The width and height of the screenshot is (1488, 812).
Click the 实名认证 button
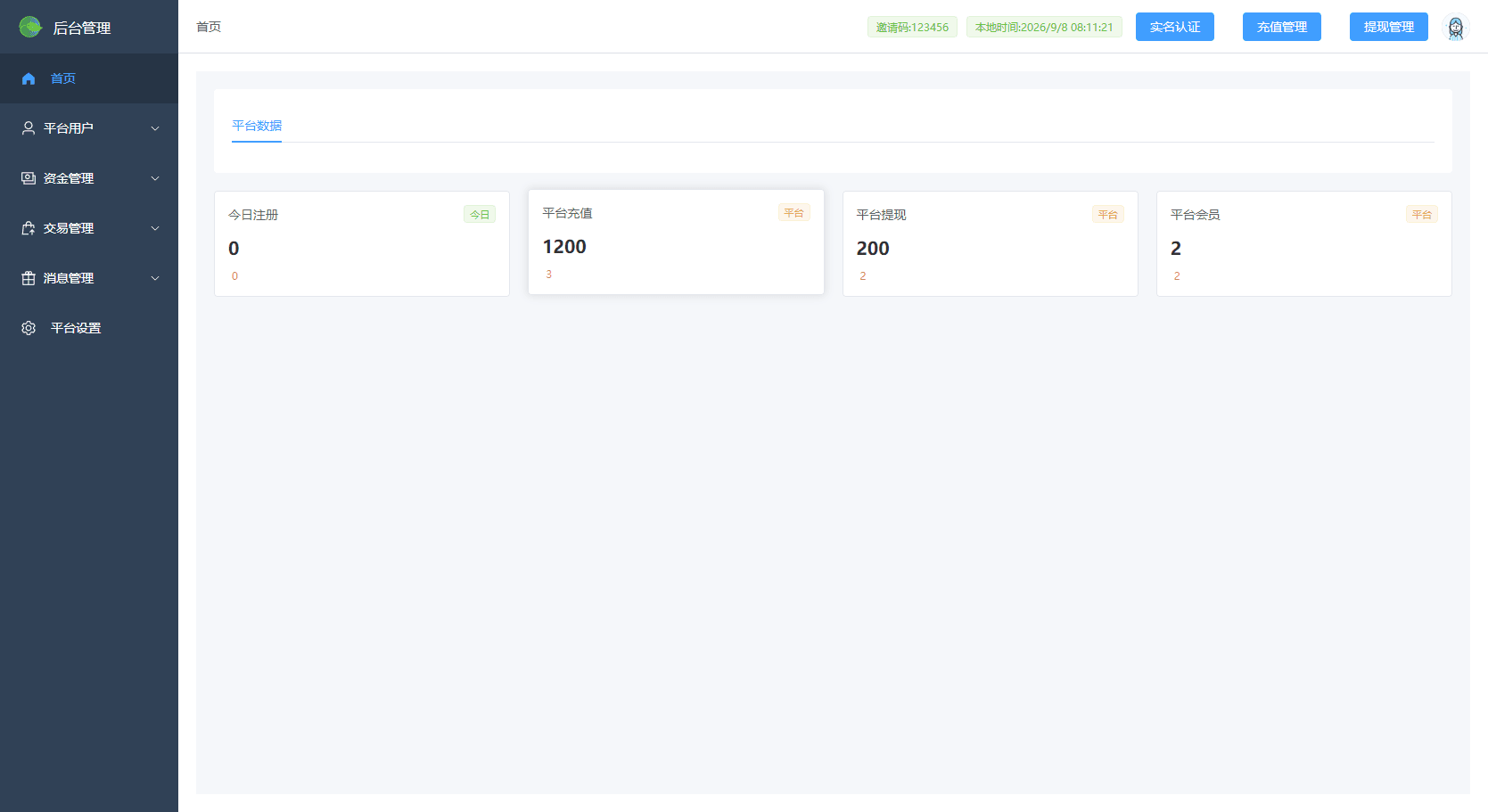(1175, 27)
